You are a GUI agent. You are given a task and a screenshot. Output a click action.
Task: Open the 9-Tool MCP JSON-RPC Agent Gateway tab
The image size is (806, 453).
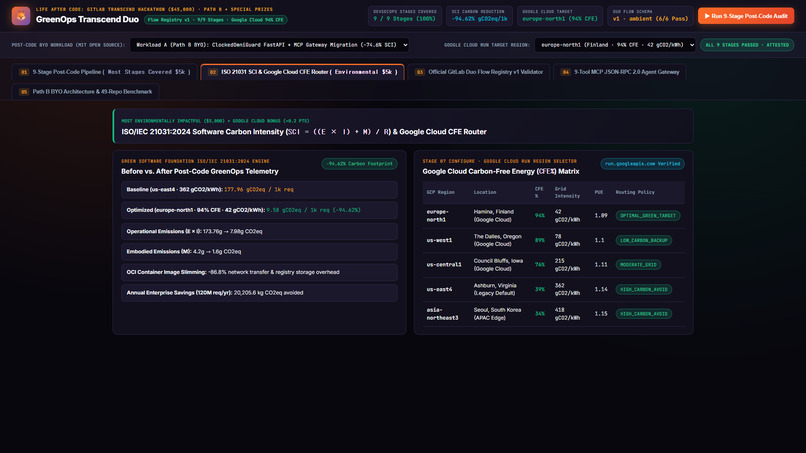pyautogui.click(x=620, y=72)
